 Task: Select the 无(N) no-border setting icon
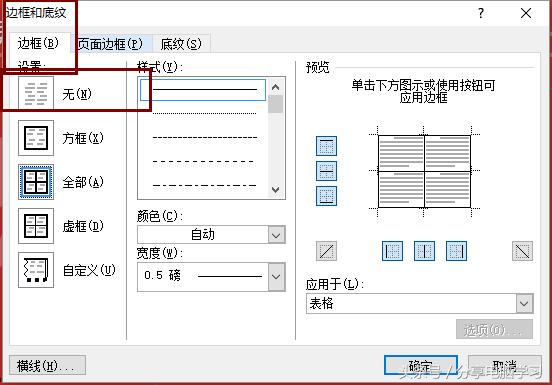36,94
